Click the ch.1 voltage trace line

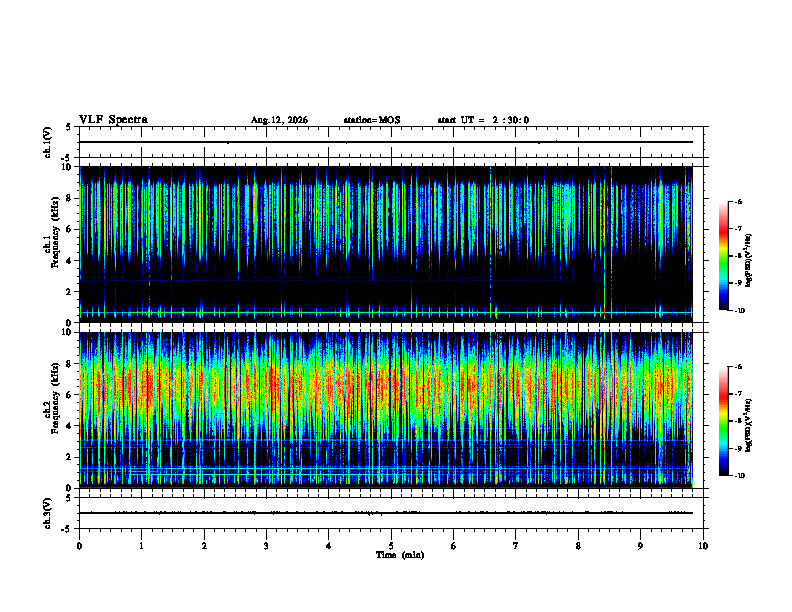click(386, 142)
